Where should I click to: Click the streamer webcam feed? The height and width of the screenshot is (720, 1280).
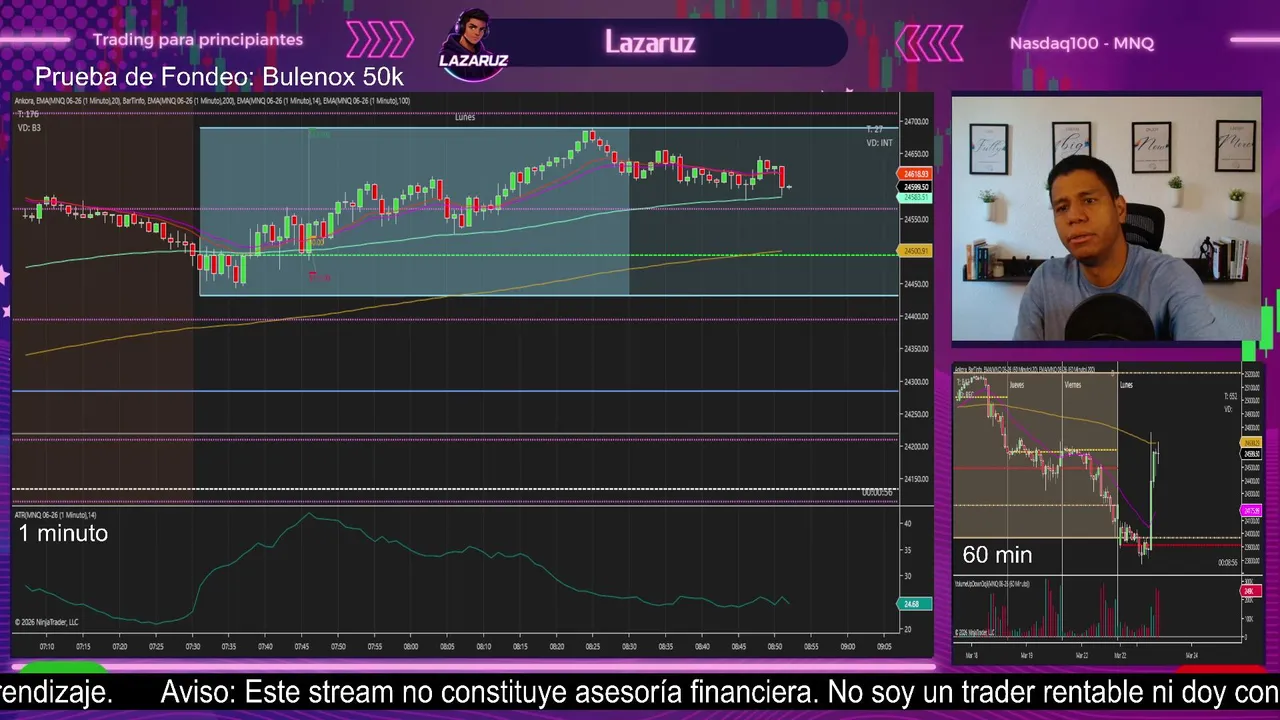point(1106,219)
